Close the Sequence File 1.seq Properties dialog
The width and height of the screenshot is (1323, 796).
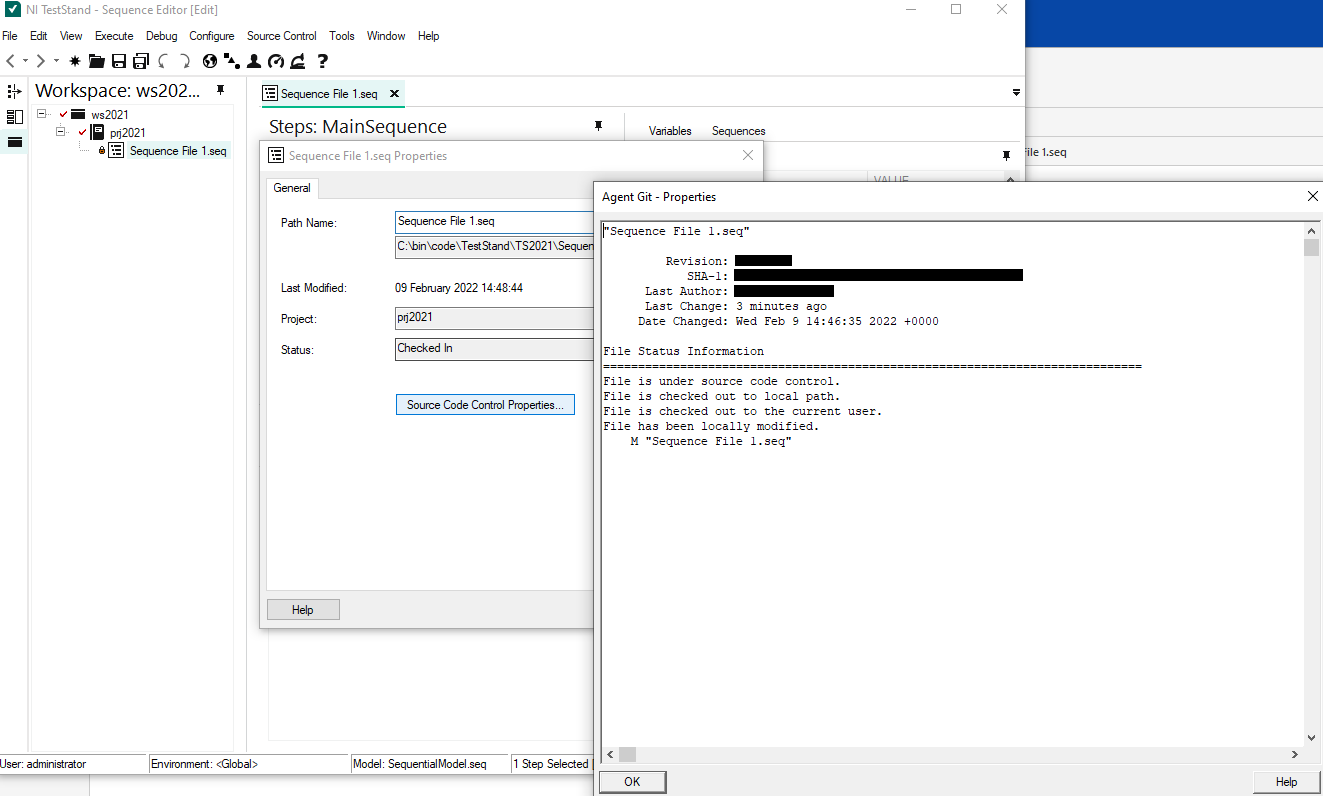click(x=748, y=155)
